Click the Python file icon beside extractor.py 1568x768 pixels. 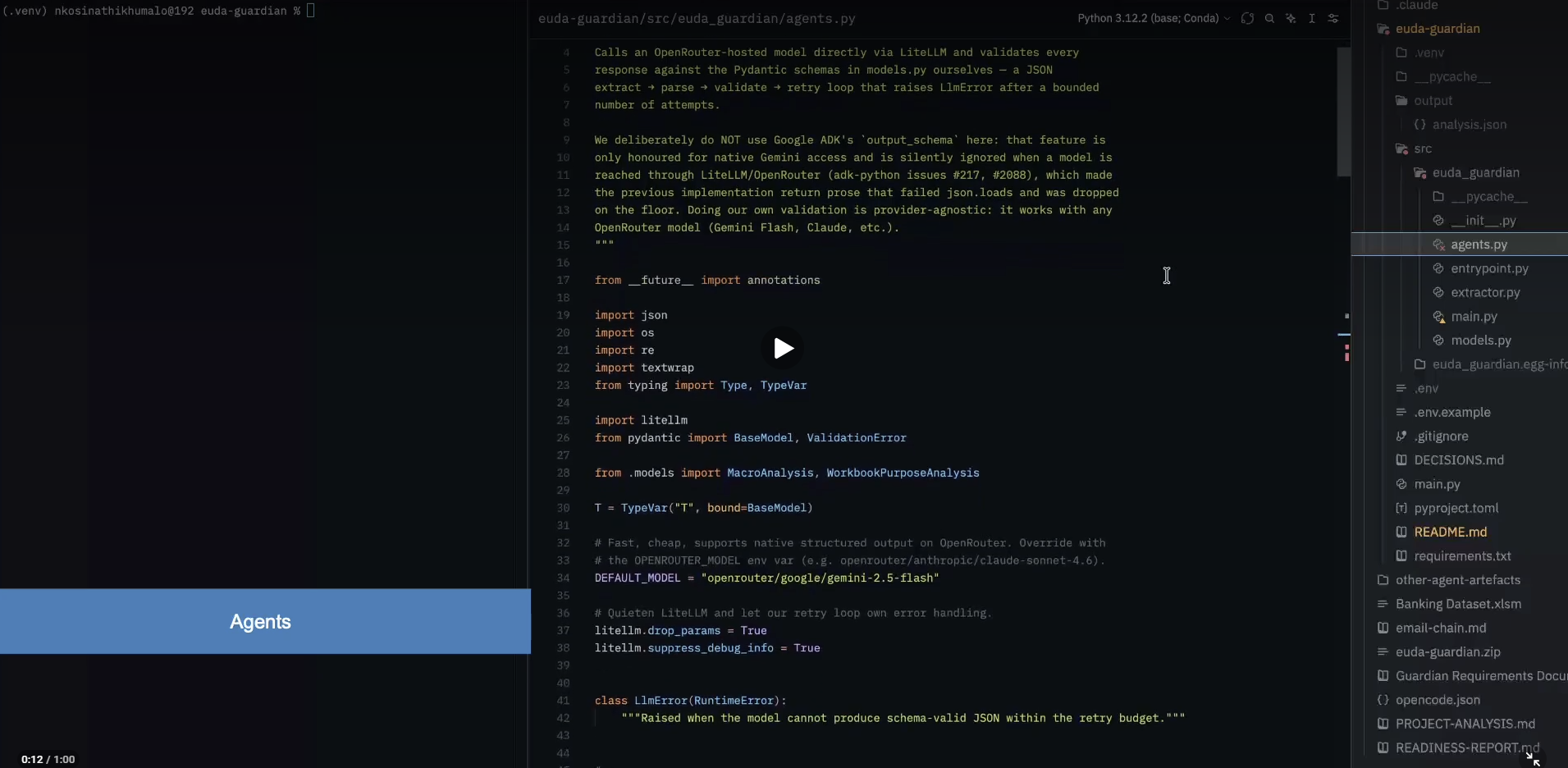(x=1438, y=292)
